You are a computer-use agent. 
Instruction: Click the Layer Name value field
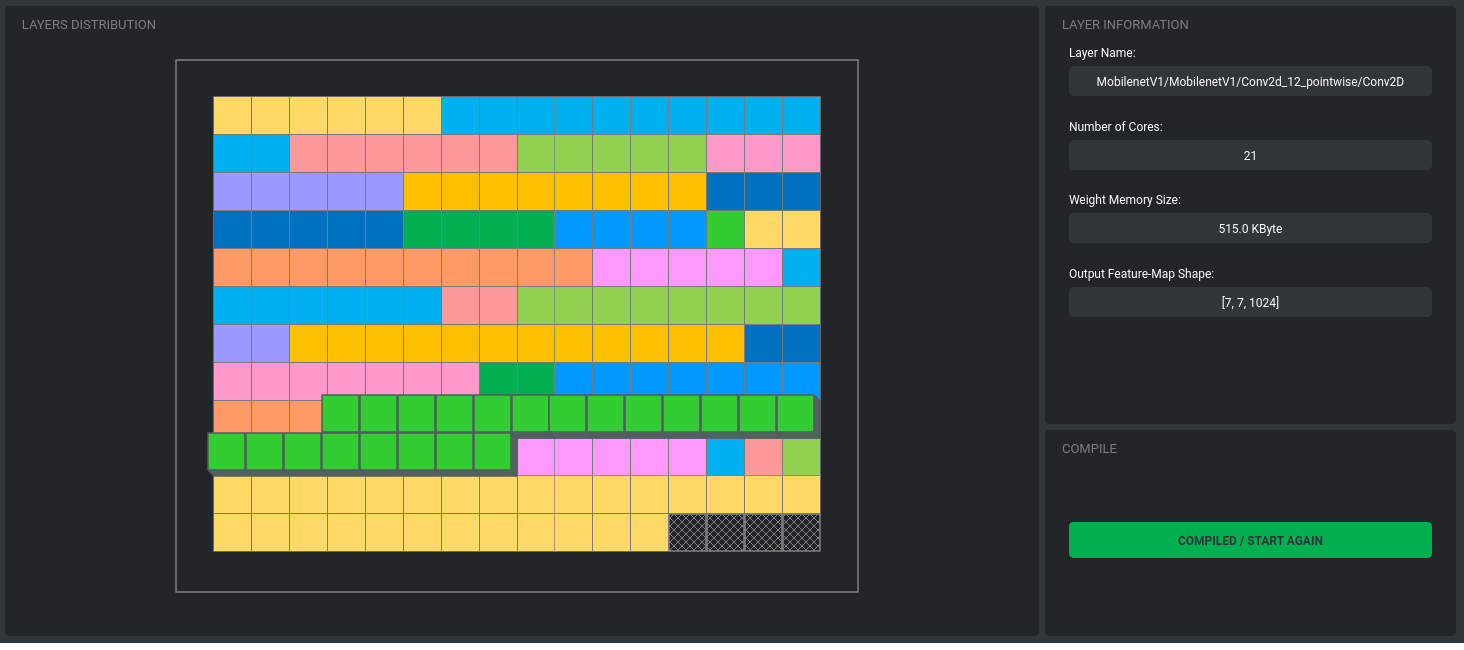[1250, 82]
